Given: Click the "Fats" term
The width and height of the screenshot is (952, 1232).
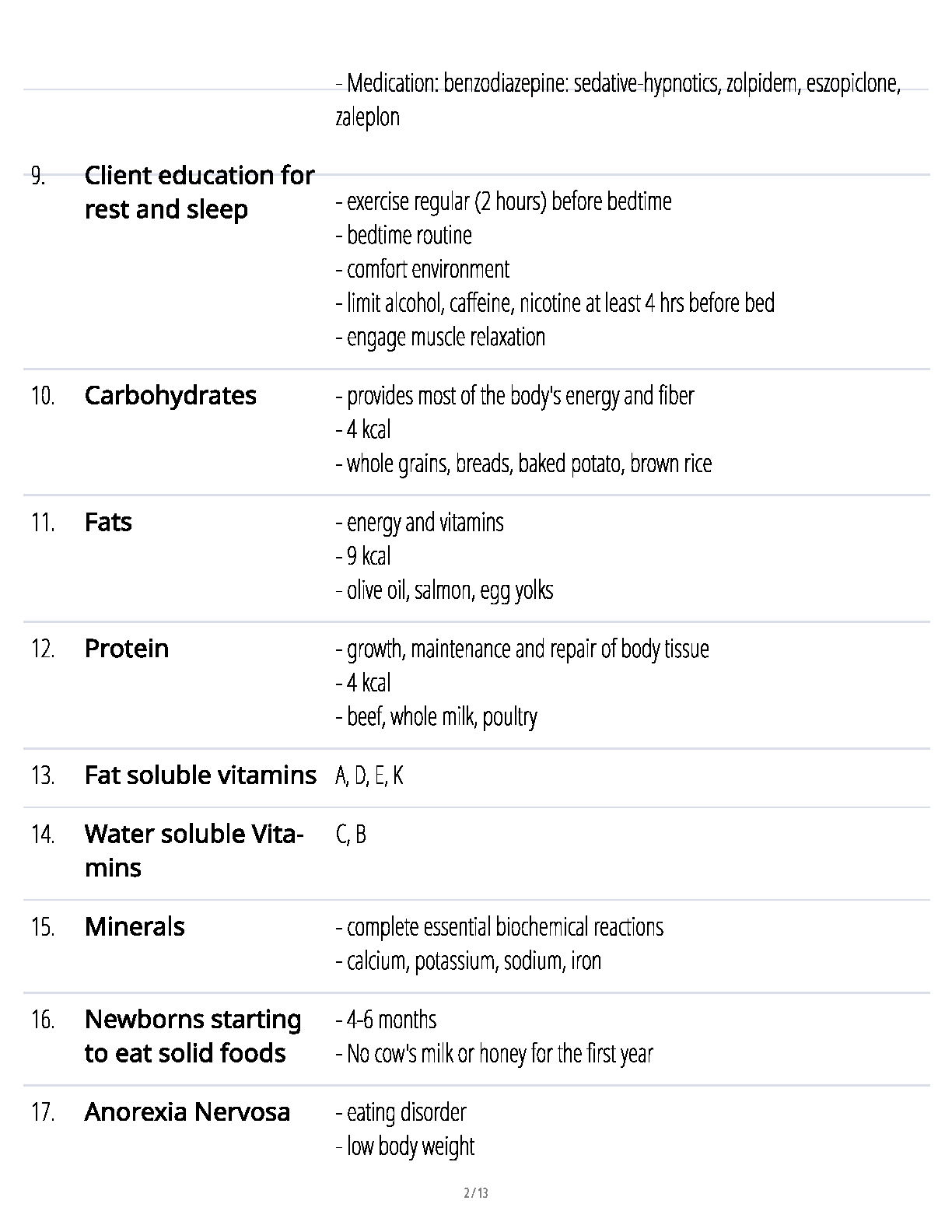Looking at the screenshot, I should pos(108,522).
